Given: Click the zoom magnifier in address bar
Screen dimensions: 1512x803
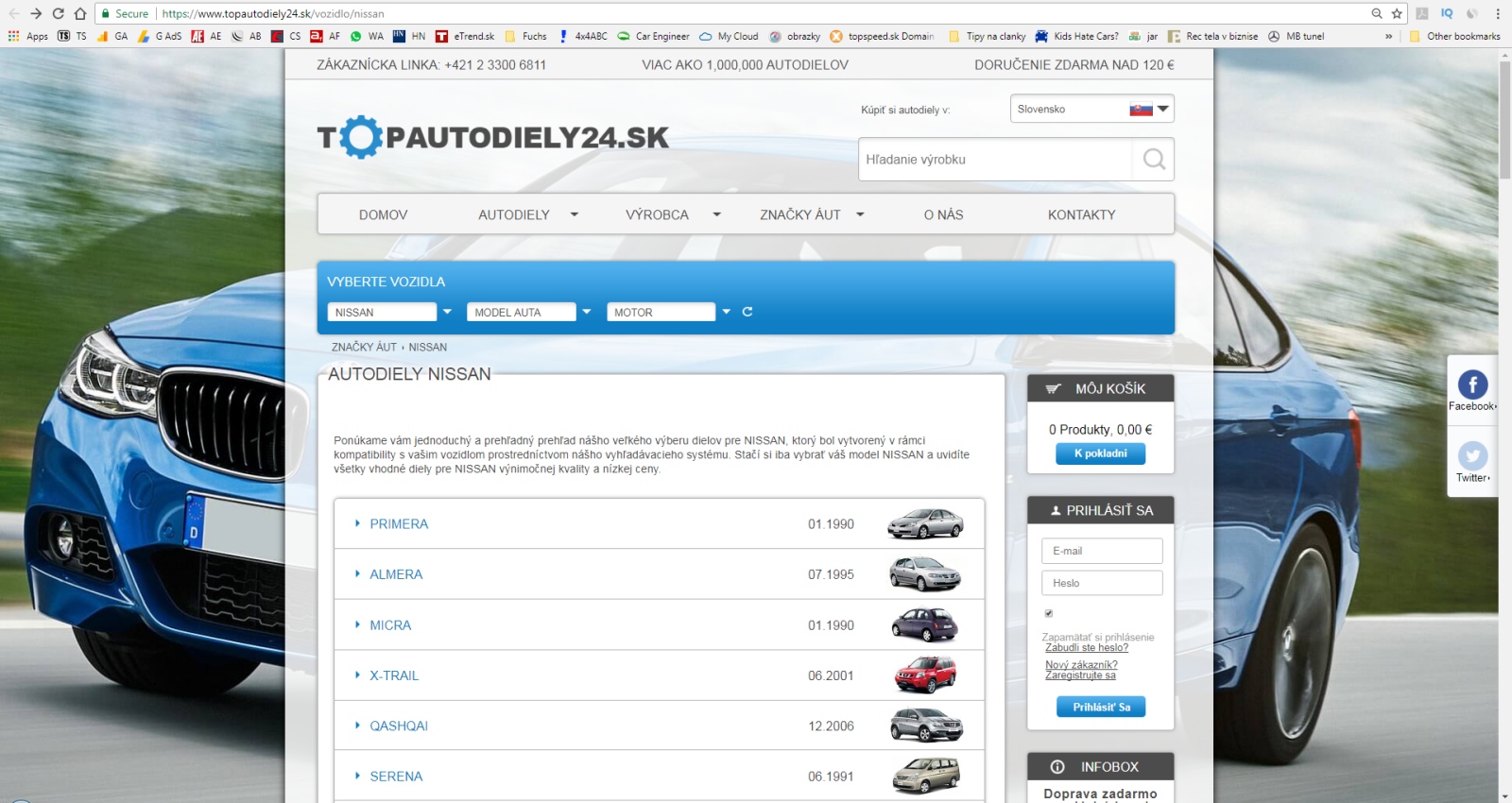Looking at the screenshot, I should 1377,13.
